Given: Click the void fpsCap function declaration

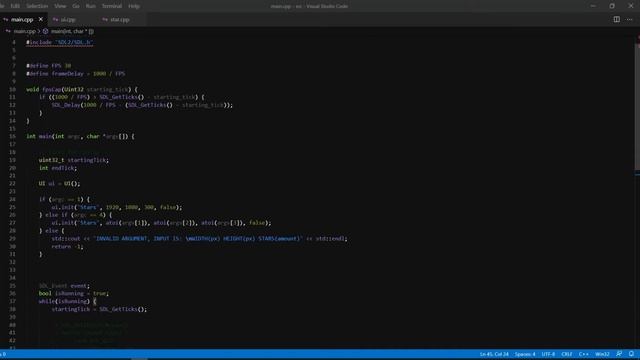Looking at the screenshot, I should pyautogui.click(x=82, y=89).
